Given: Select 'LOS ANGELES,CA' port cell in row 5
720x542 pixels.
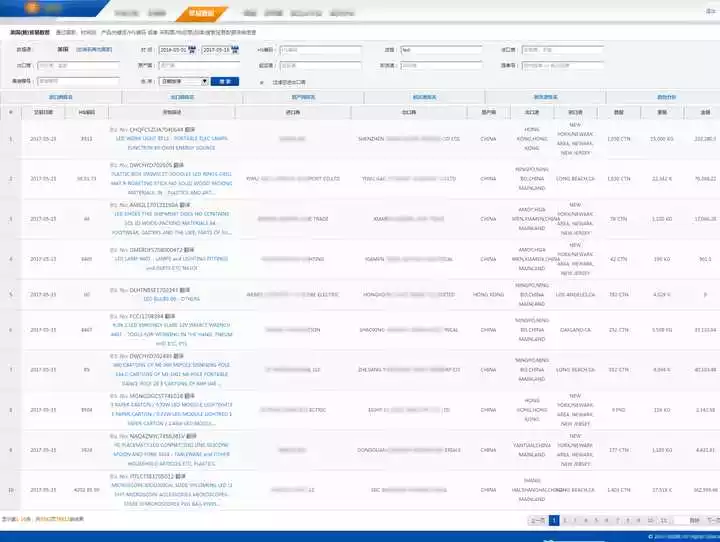Looking at the screenshot, I should [575, 294].
